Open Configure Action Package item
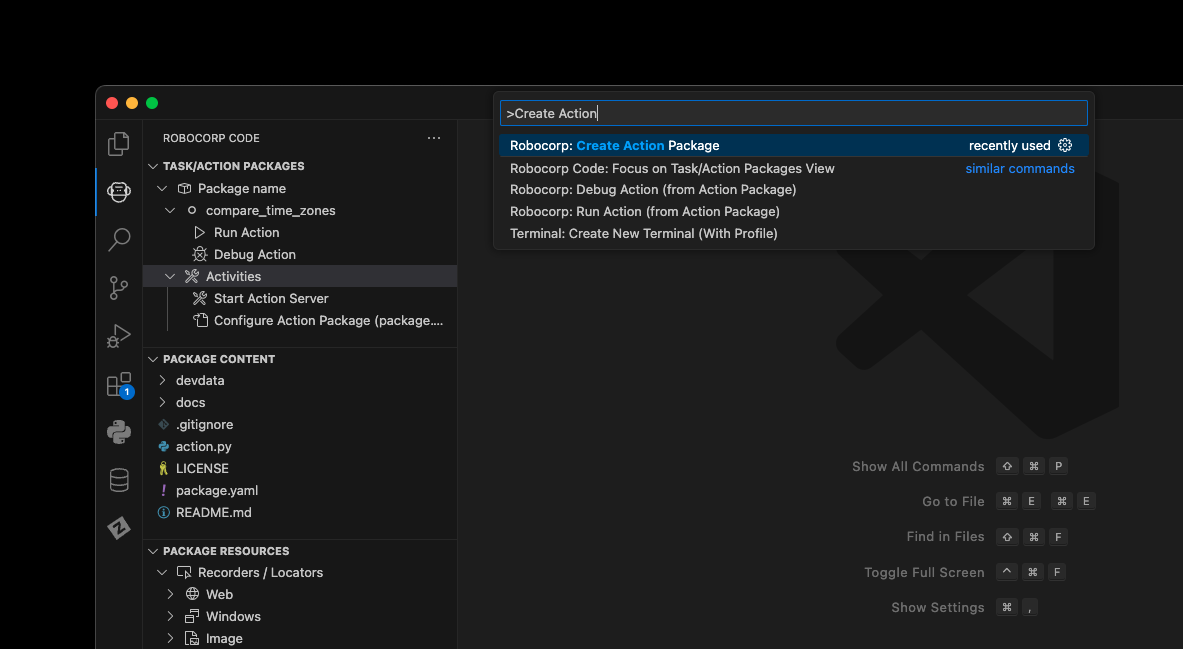The image size is (1183, 649). point(300,320)
